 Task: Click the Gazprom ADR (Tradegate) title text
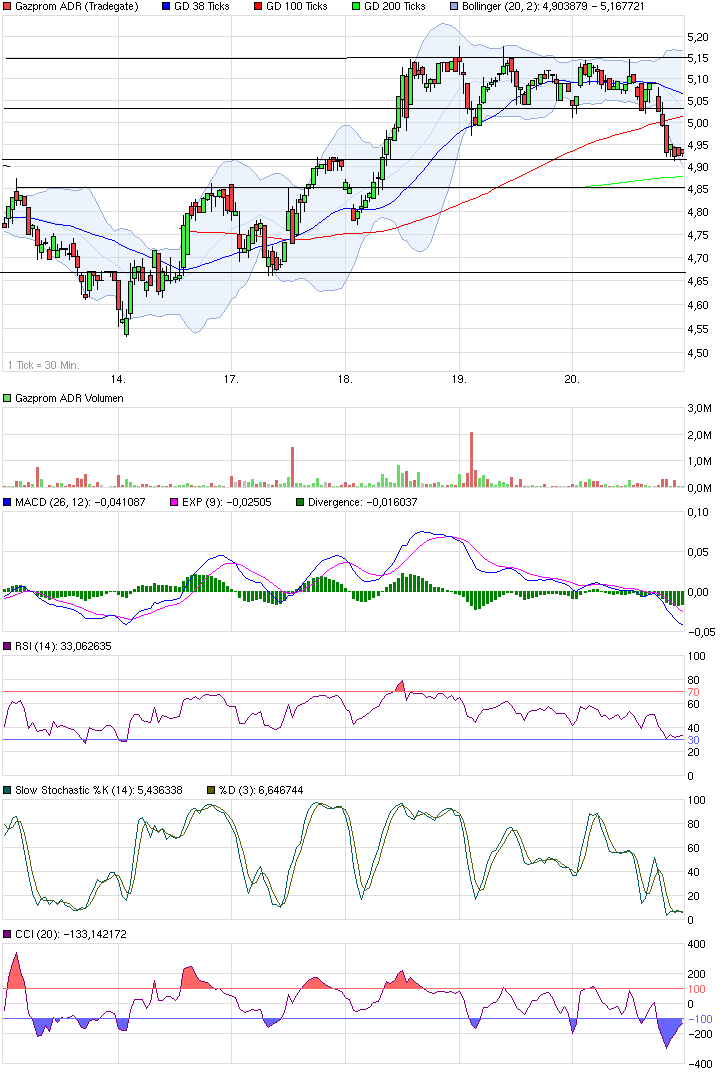click(77, 6)
